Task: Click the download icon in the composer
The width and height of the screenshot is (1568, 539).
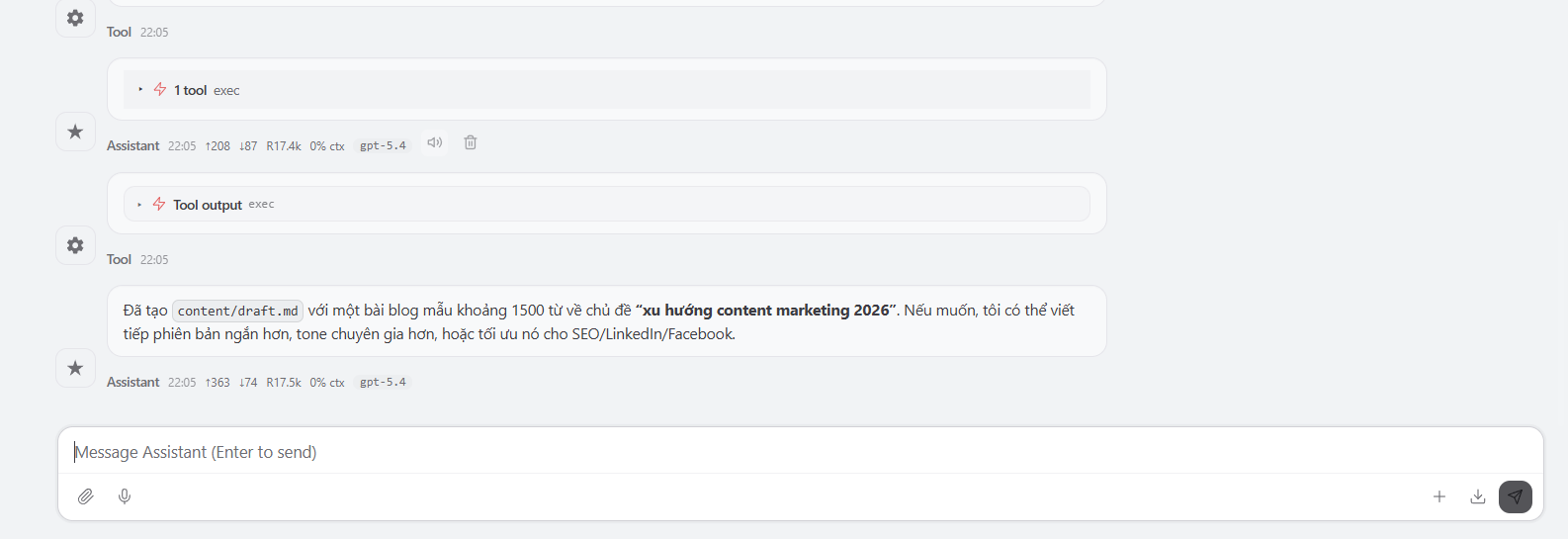Action: (1478, 496)
